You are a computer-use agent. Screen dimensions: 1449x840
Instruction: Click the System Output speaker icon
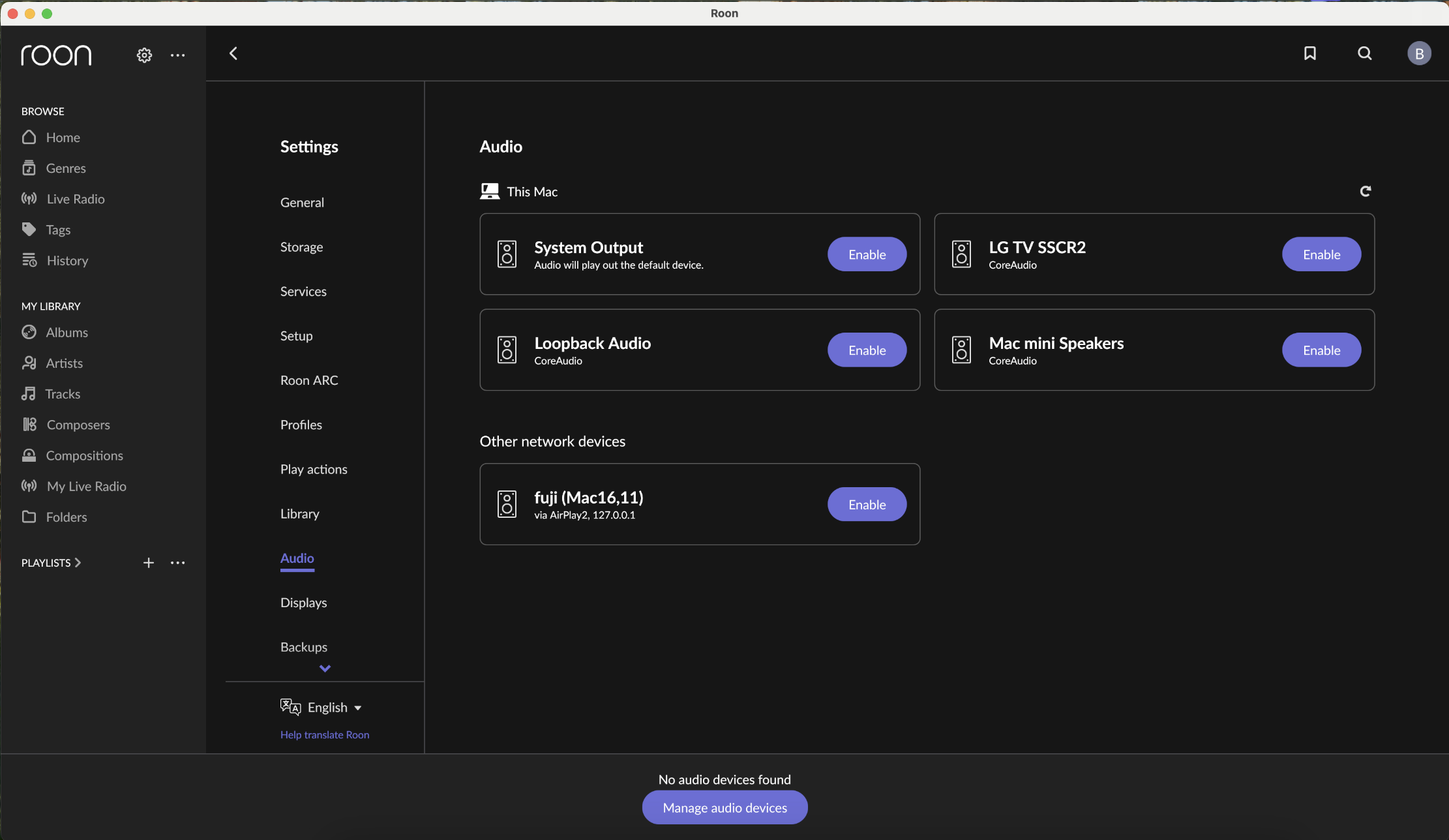(507, 254)
